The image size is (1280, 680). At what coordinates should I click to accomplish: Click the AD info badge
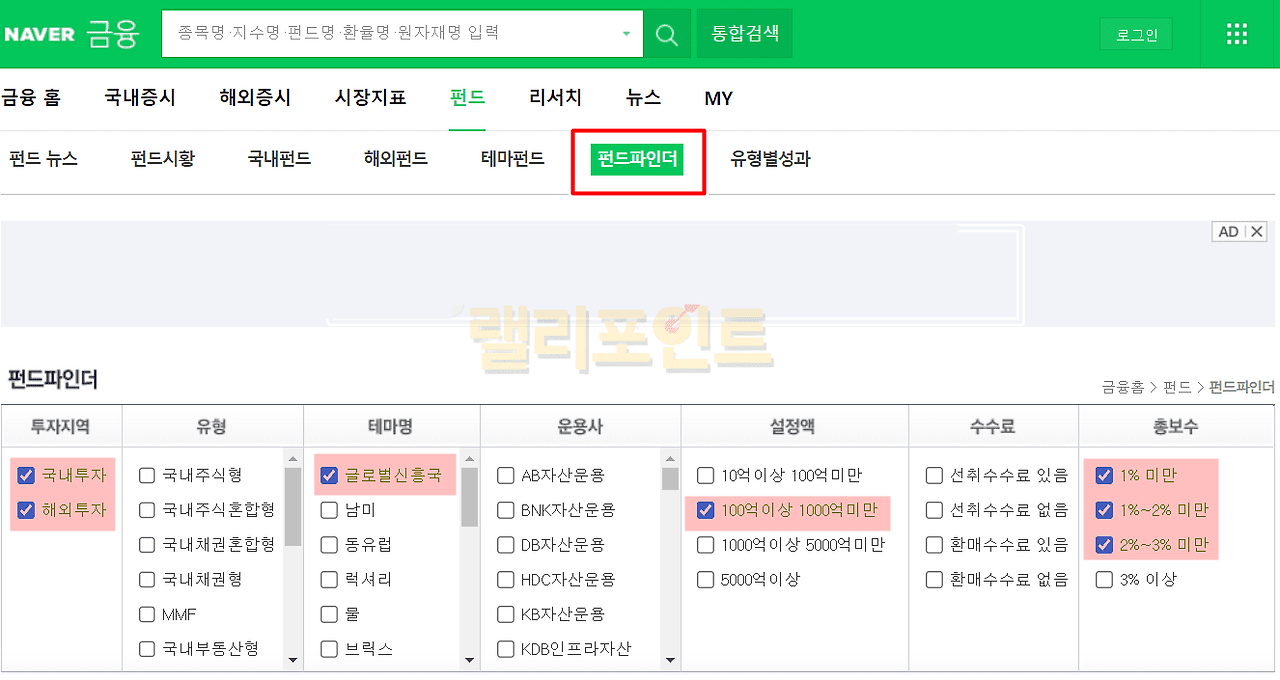[x=1228, y=232]
